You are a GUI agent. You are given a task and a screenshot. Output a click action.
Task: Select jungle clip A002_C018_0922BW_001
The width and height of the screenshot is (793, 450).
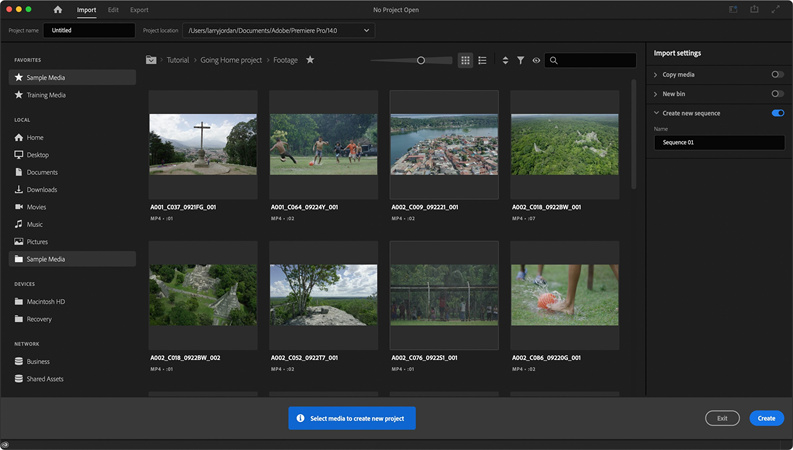click(x=565, y=145)
